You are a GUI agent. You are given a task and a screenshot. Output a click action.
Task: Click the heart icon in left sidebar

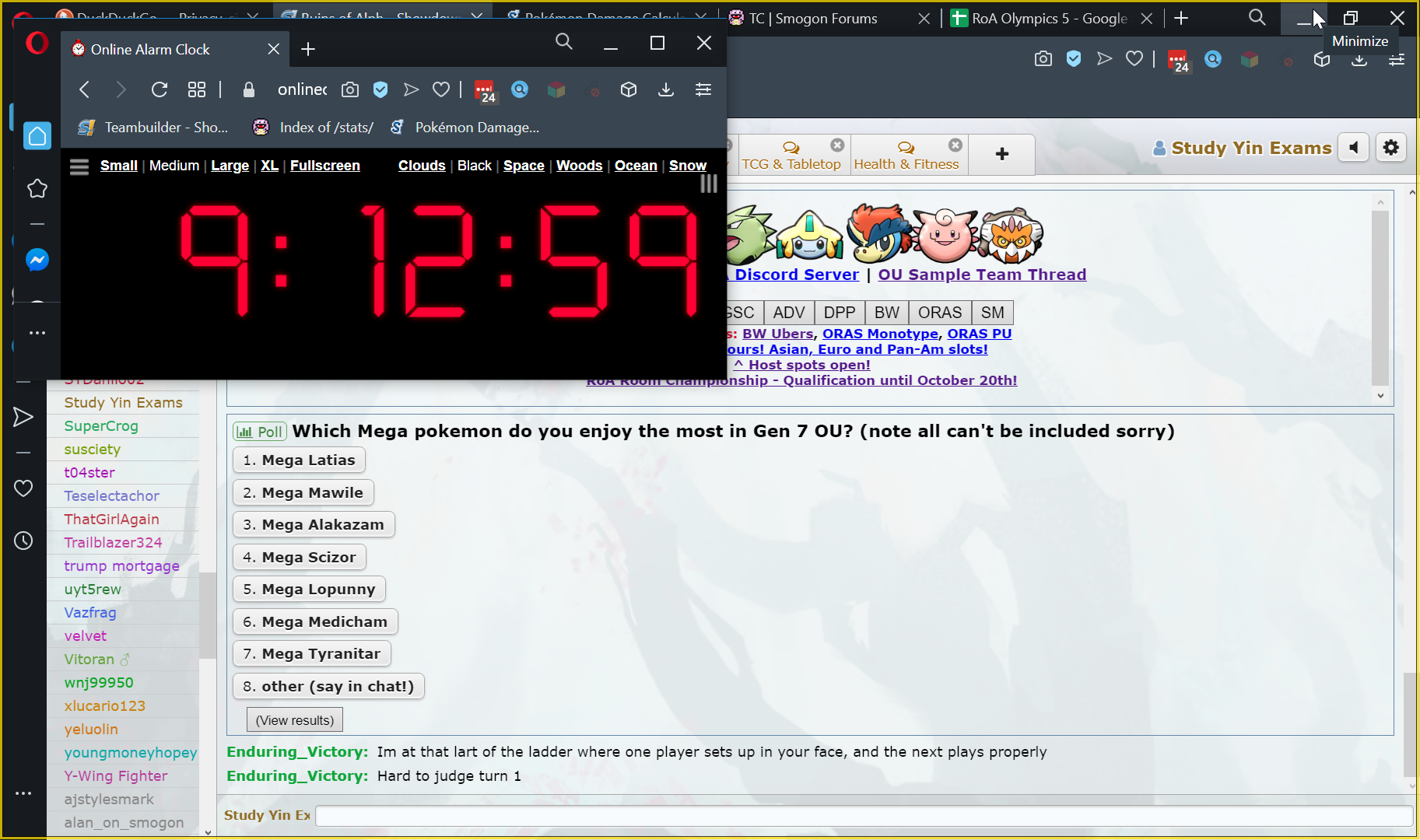23,488
